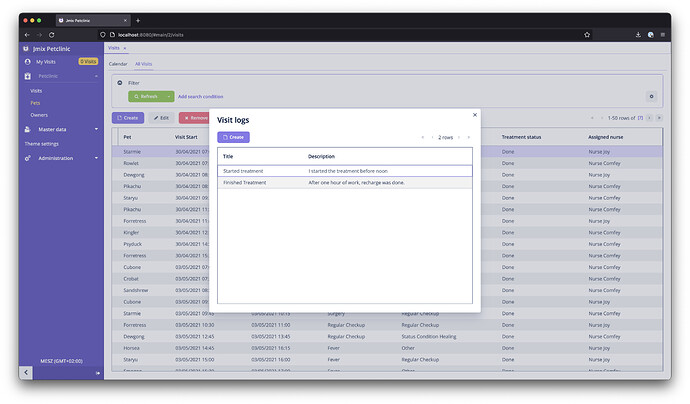
Task: Open the browser downloads icon
Action: (638, 35)
